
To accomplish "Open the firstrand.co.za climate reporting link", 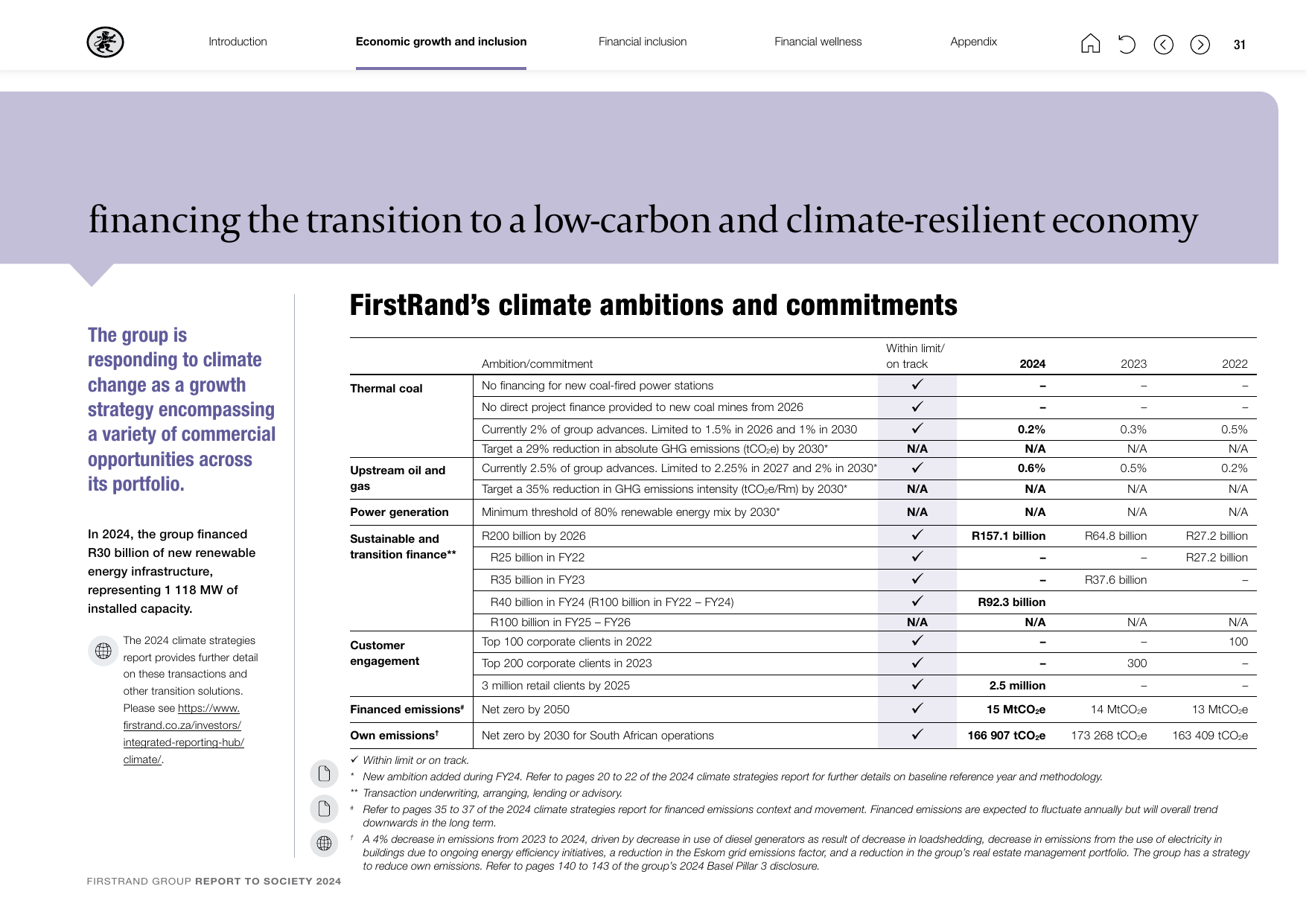I will tap(183, 733).
